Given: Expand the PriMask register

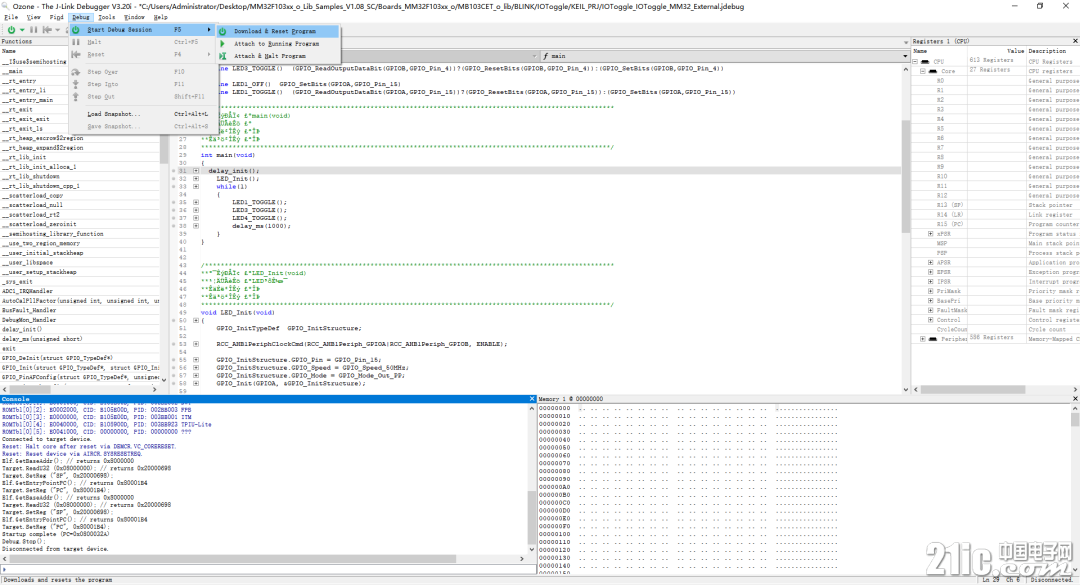Looking at the screenshot, I should (x=931, y=291).
